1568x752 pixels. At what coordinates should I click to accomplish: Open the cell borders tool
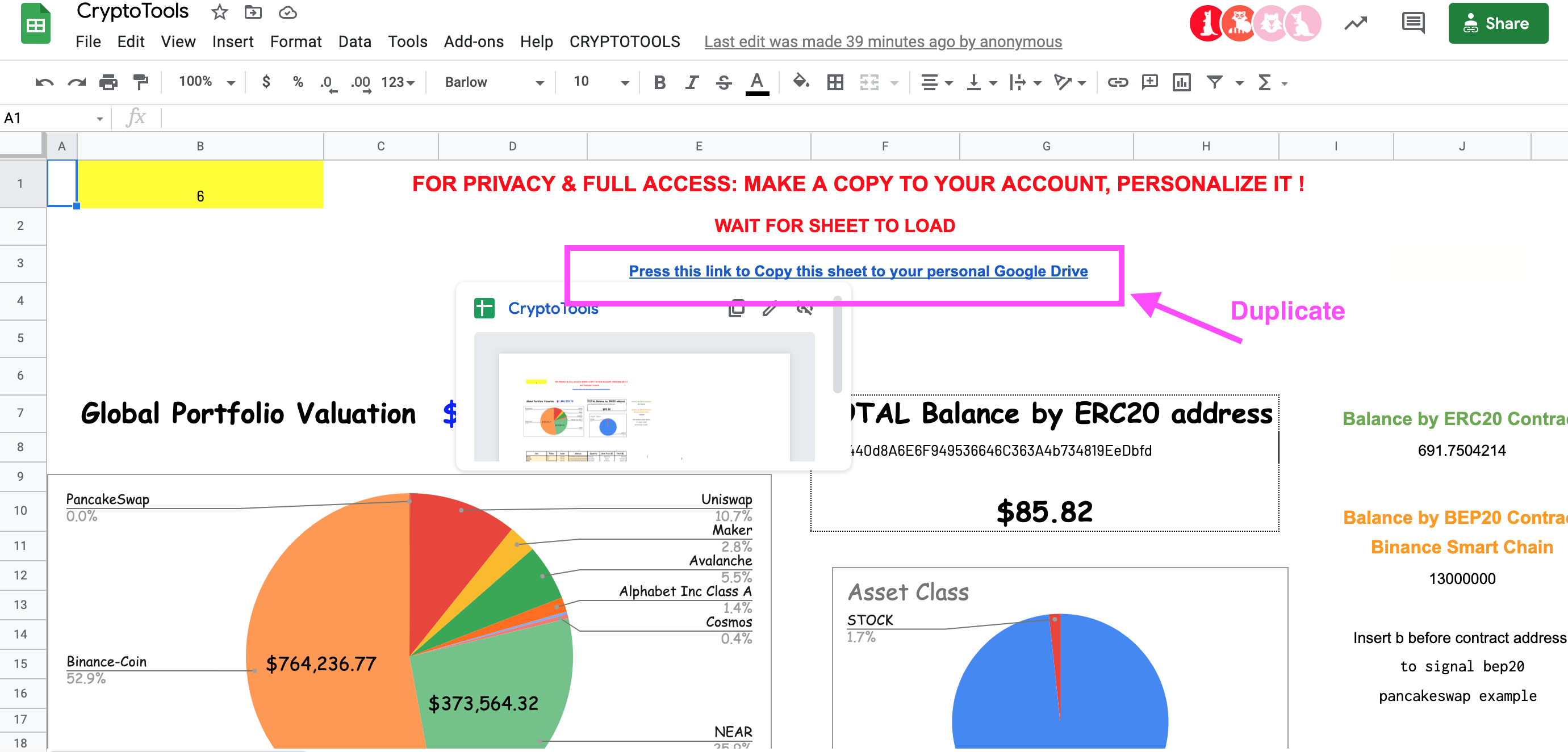pos(835,82)
